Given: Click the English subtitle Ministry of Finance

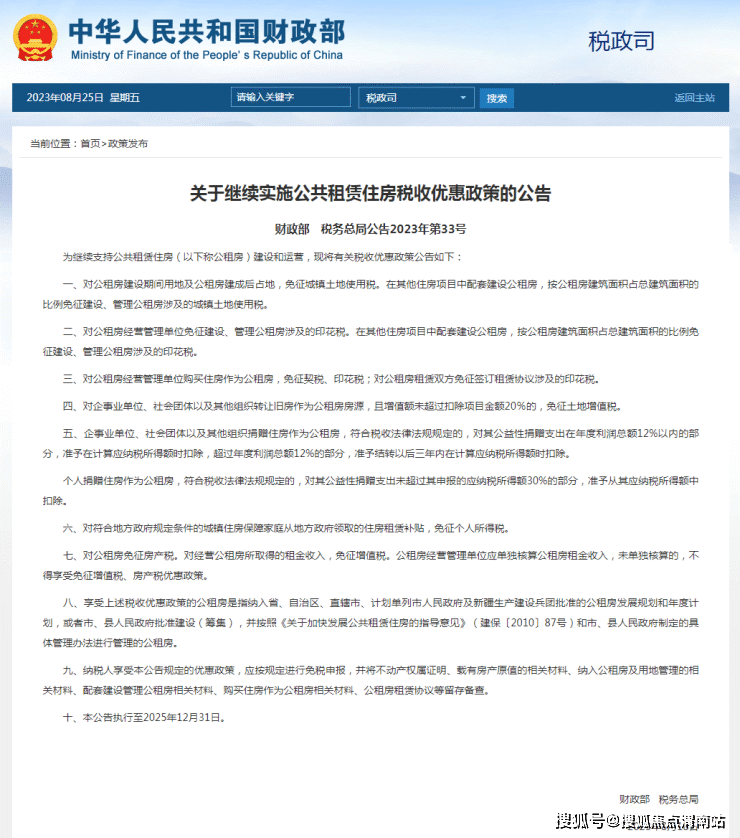Looking at the screenshot, I should pos(207,55).
